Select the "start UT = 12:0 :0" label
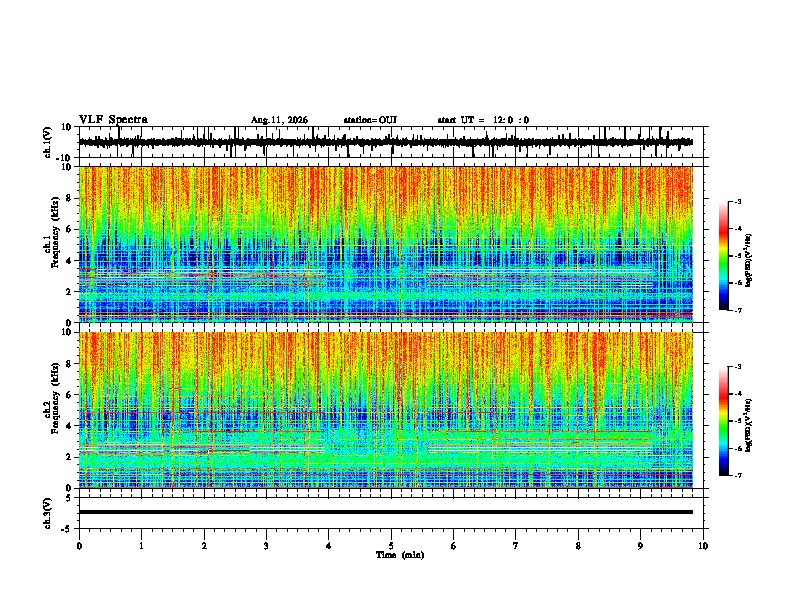The image size is (792, 612). tap(483, 120)
